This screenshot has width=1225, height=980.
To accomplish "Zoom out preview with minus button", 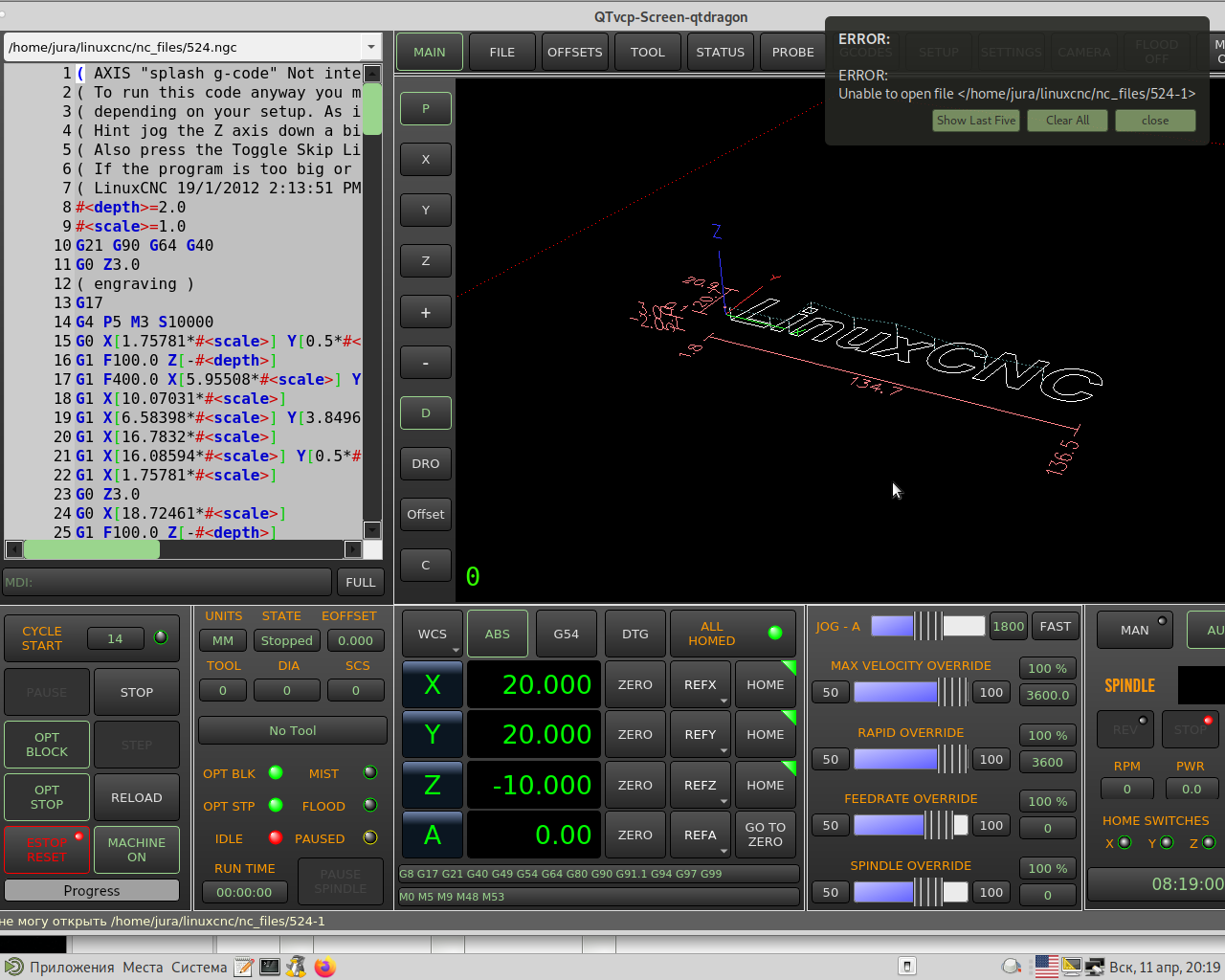I will coord(426,363).
